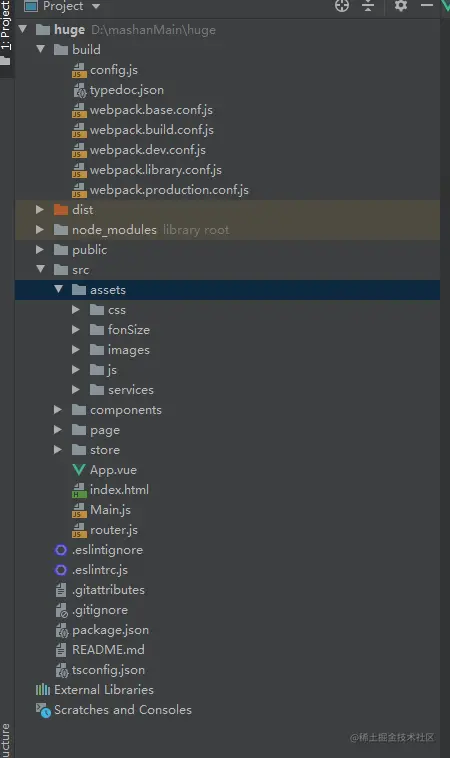This screenshot has width=450, height=758.
Task: Select the router.js file name
Action: coord(114,530)
